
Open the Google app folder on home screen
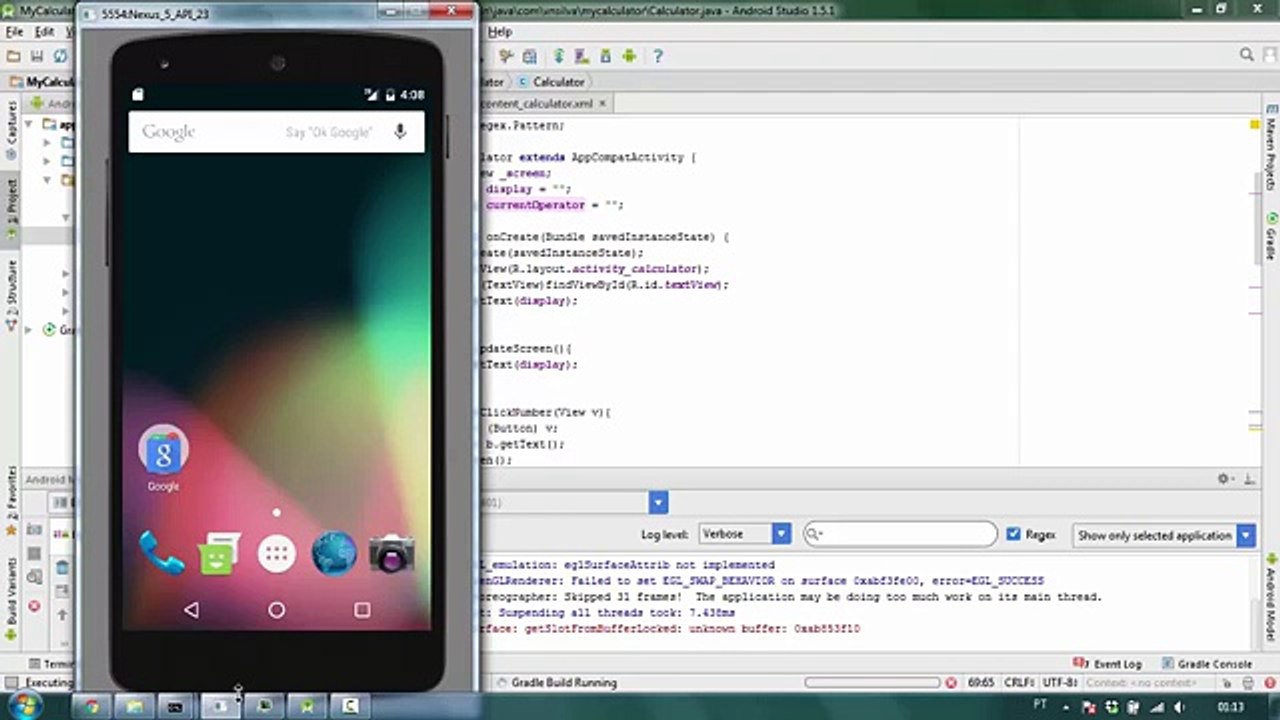click(163, 451)
